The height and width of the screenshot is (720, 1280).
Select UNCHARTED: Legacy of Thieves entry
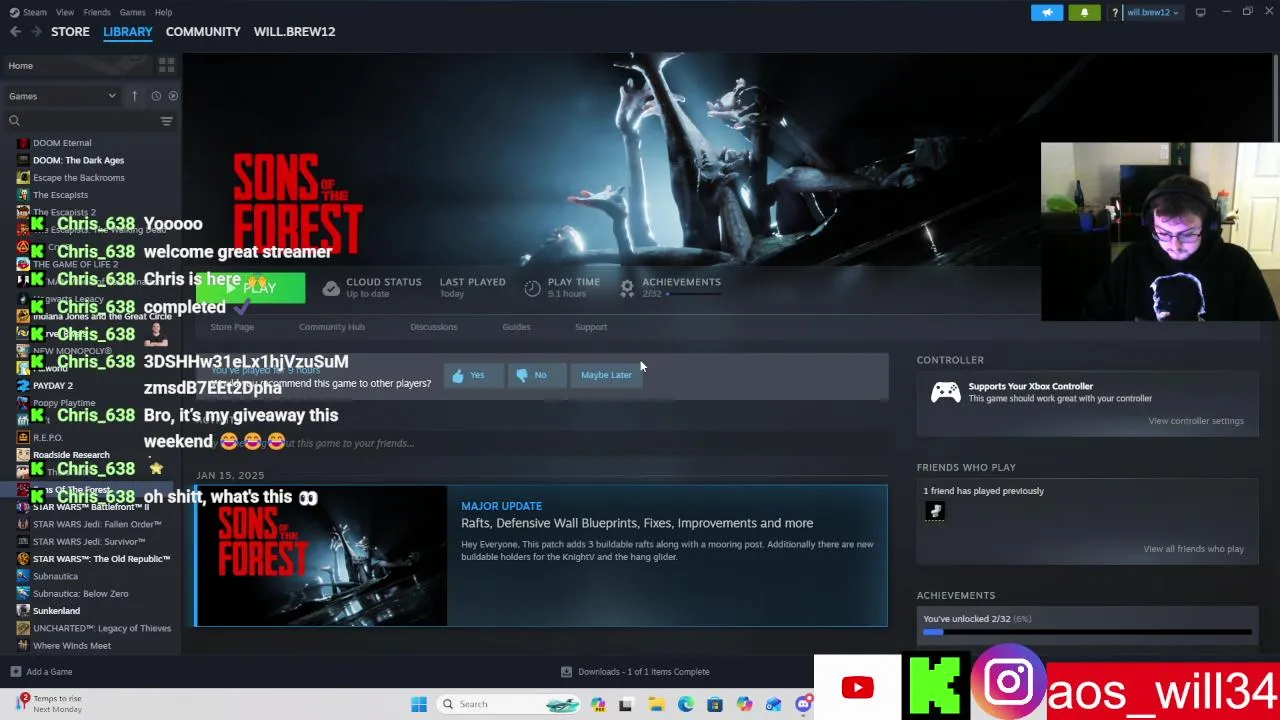(102, 629)
